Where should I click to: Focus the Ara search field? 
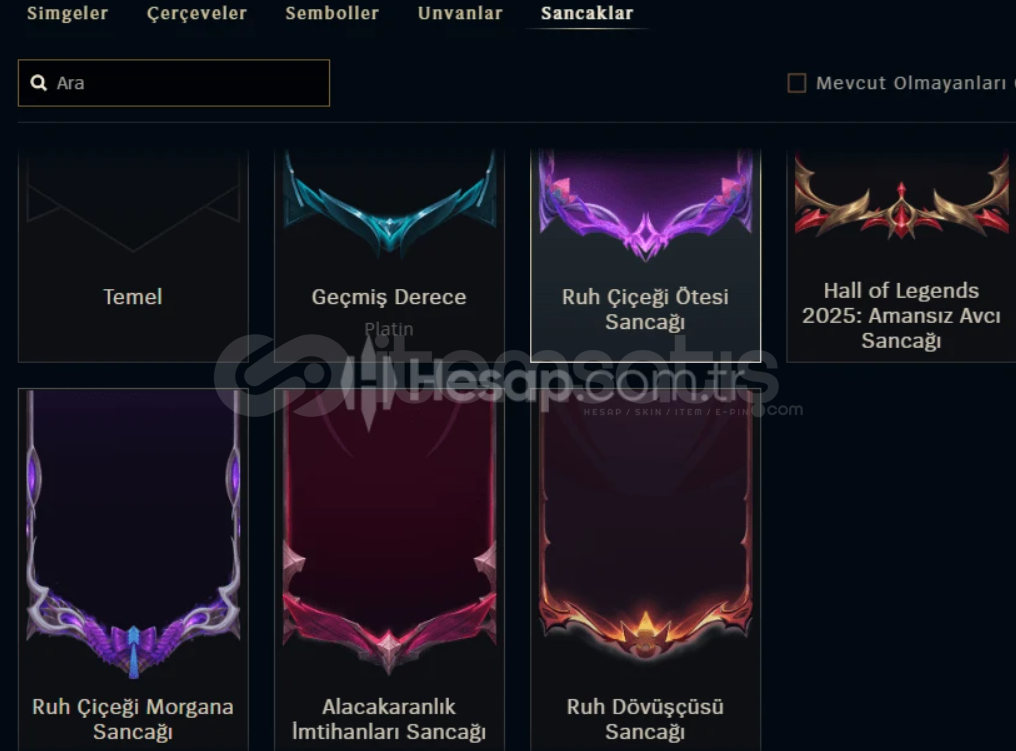point(174,83)
